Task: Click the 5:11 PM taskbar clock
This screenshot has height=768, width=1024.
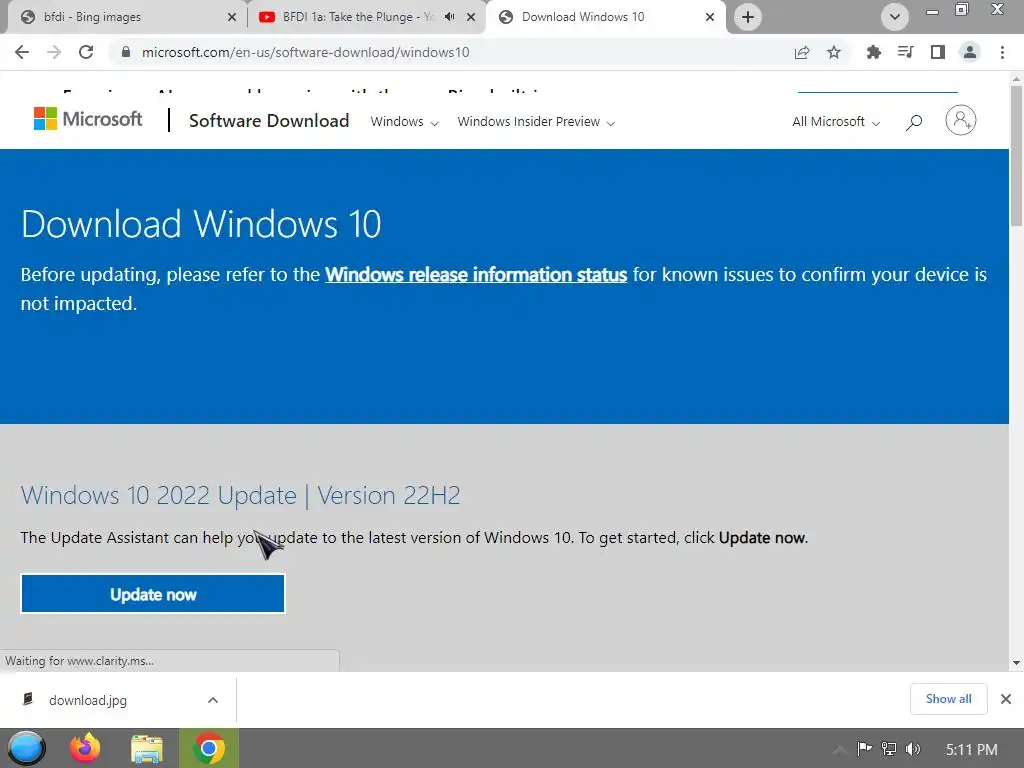Action: point(972,749)
